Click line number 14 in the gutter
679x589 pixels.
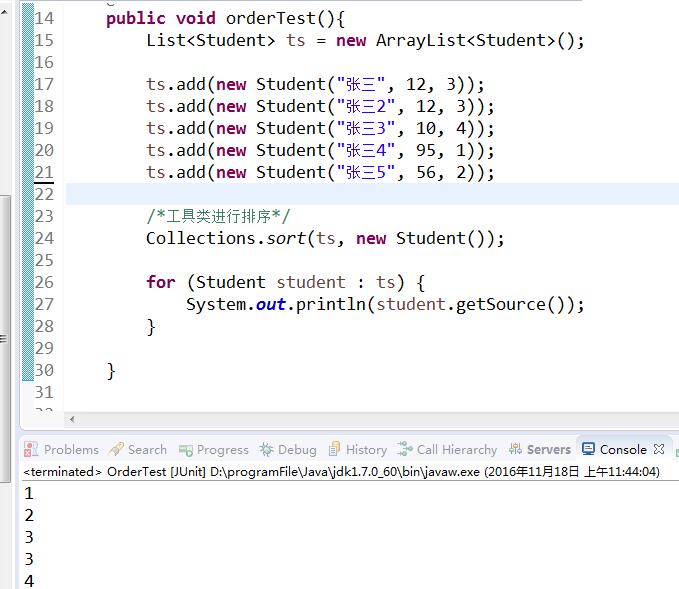pyautogui.click(x=44, y=18)
